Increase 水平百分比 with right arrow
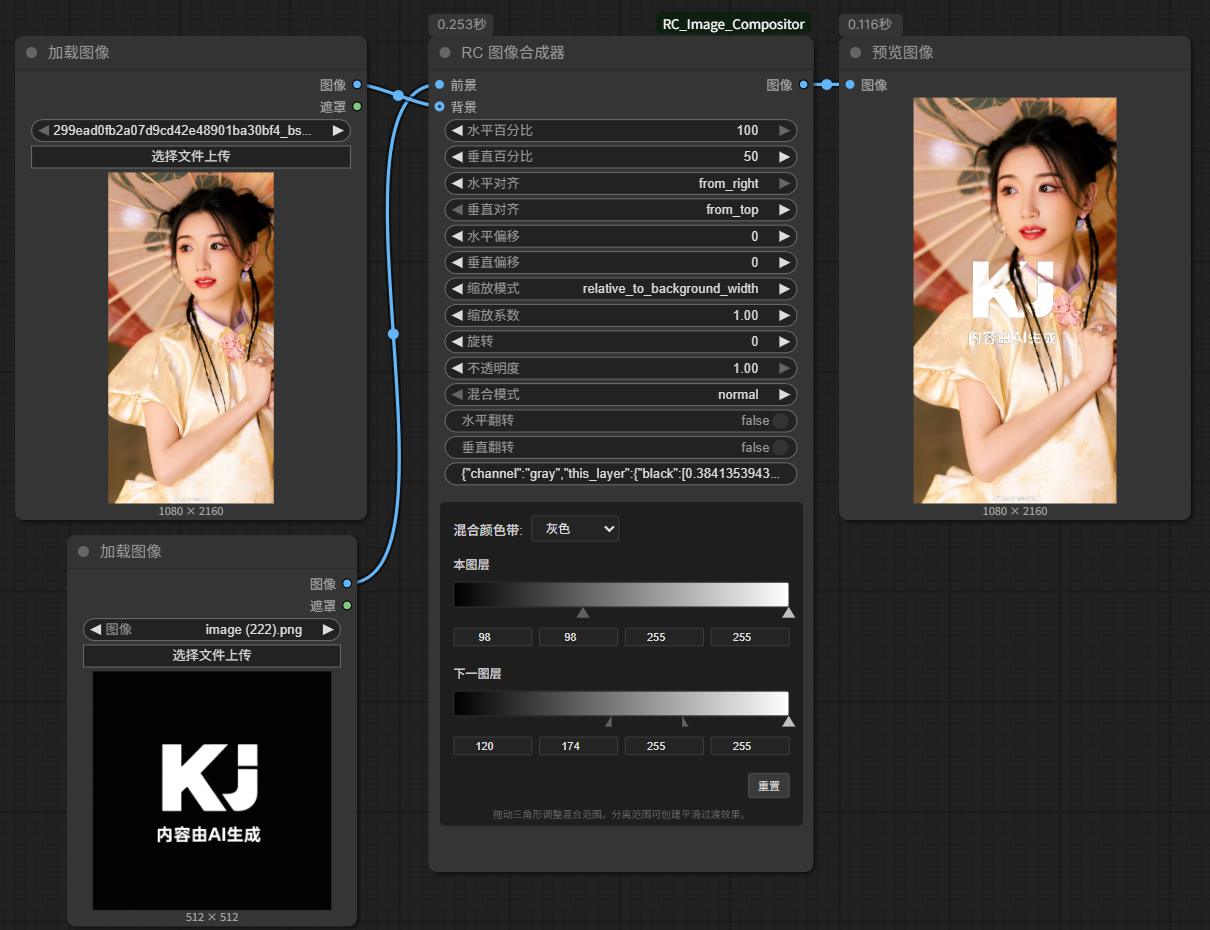Viewport: 1210px width, 930px height. tap(785, 130)
